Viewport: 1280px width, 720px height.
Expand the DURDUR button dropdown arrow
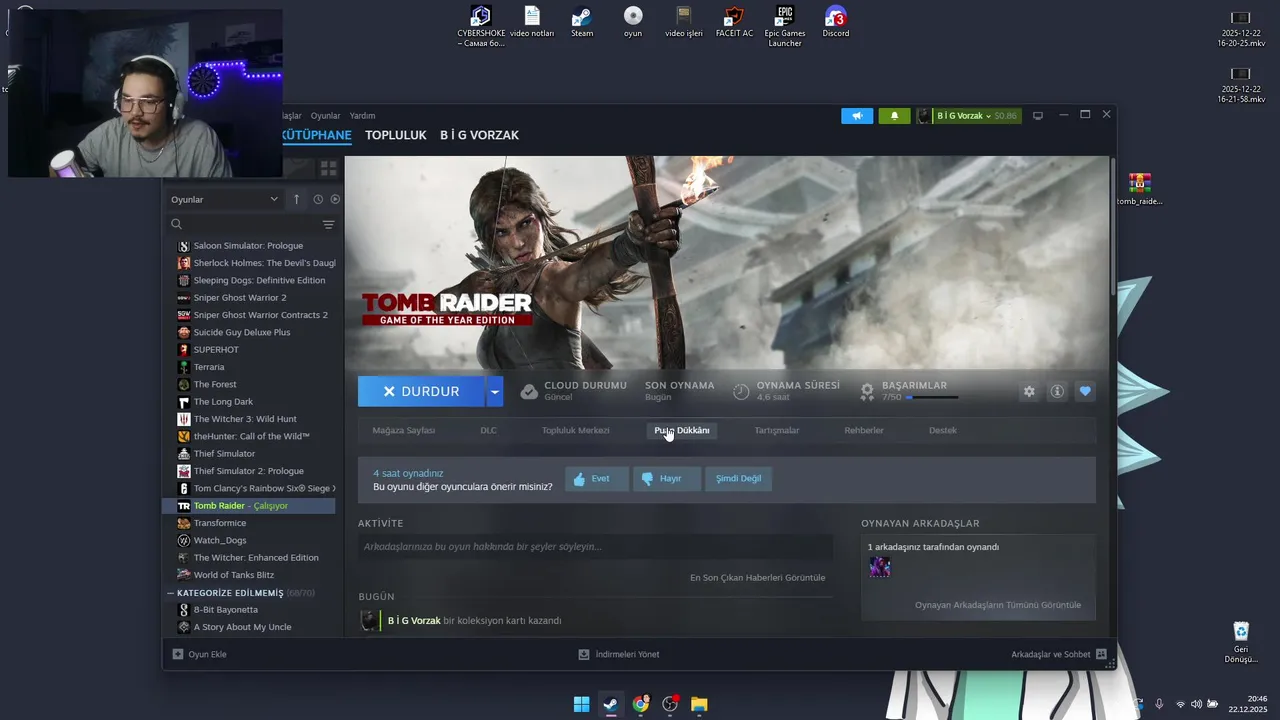point(495,391)
